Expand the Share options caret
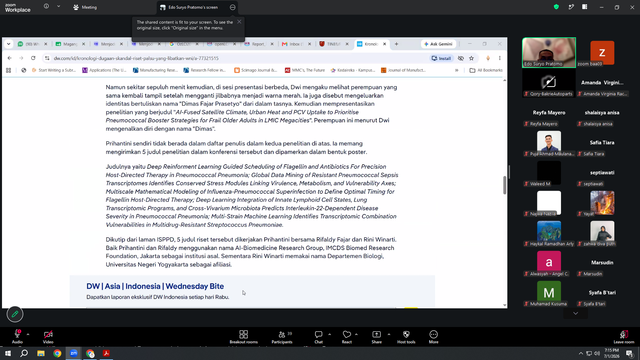The image size is (640, 360). pos(389,334)
